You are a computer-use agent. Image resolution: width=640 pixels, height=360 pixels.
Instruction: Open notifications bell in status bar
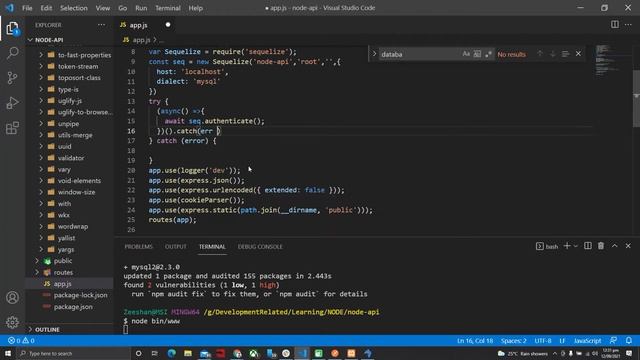point(629,340)
